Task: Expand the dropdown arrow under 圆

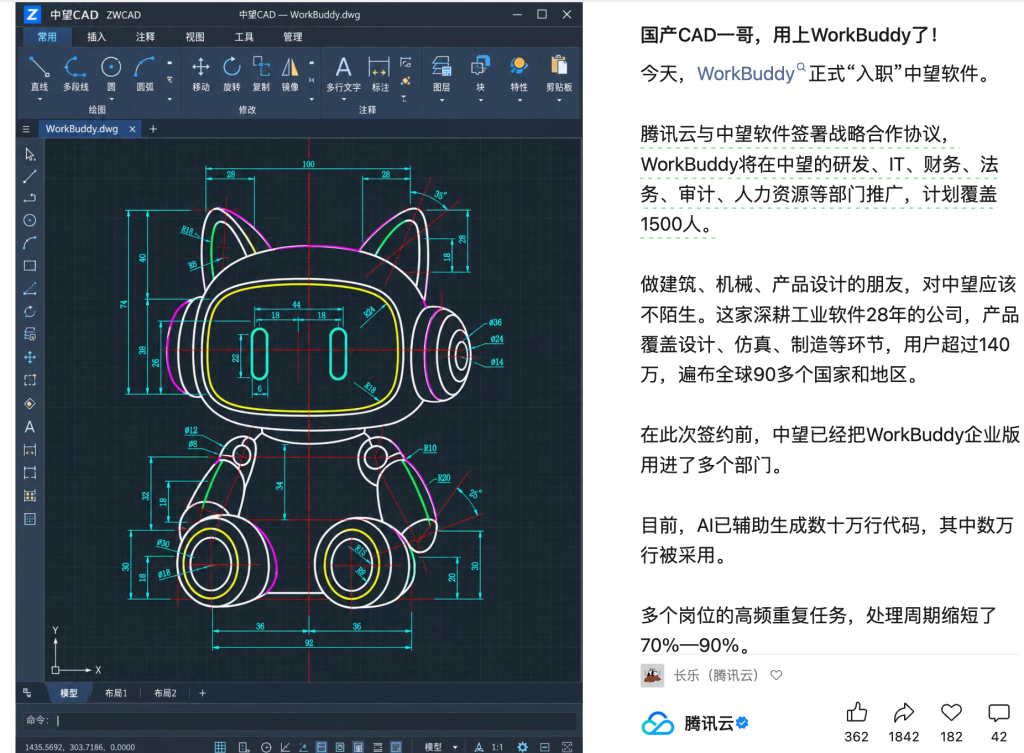Action: 111,99
